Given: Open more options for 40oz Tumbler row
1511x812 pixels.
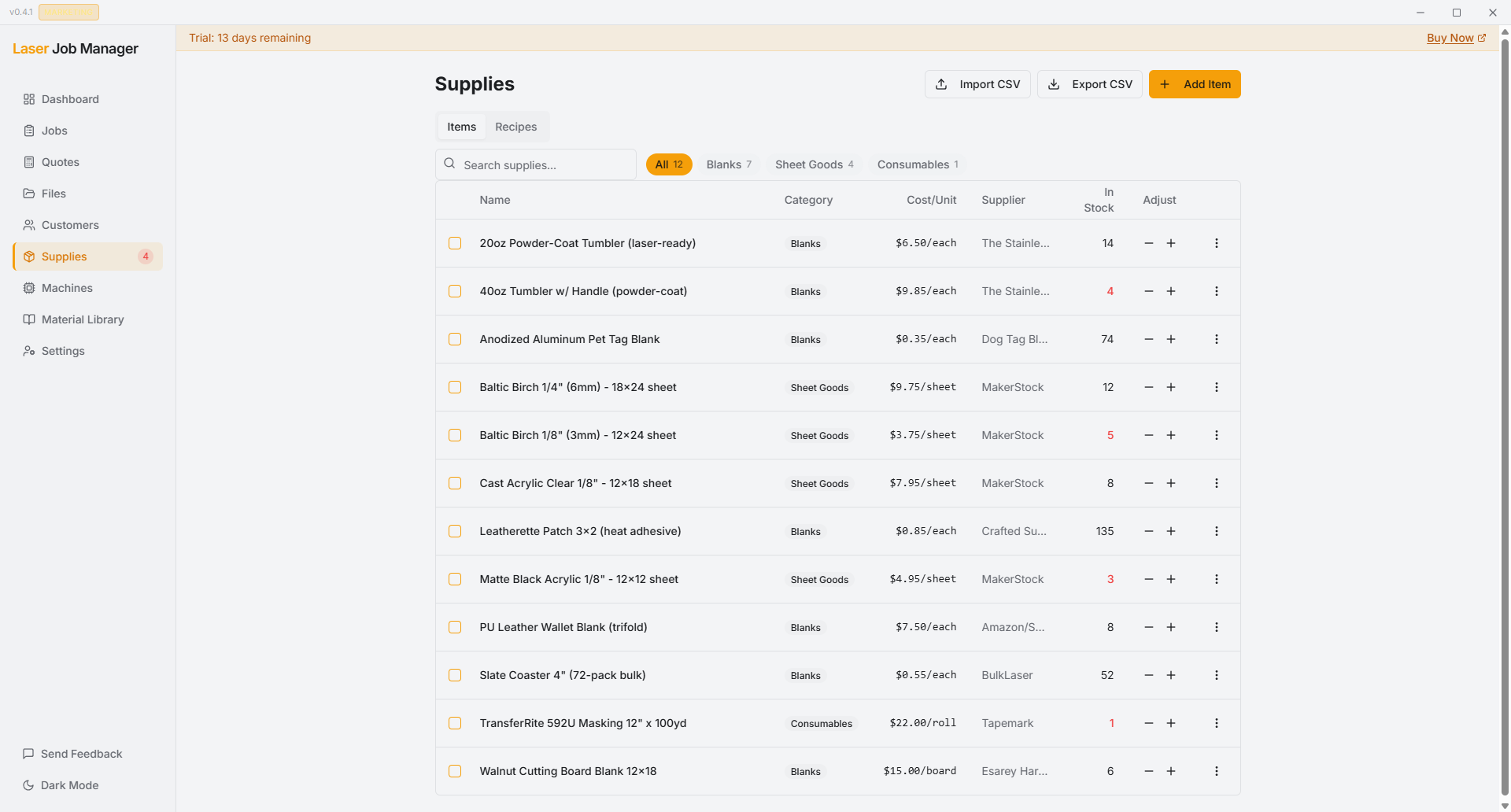Looking at the screenshot, I should 1217,291.
